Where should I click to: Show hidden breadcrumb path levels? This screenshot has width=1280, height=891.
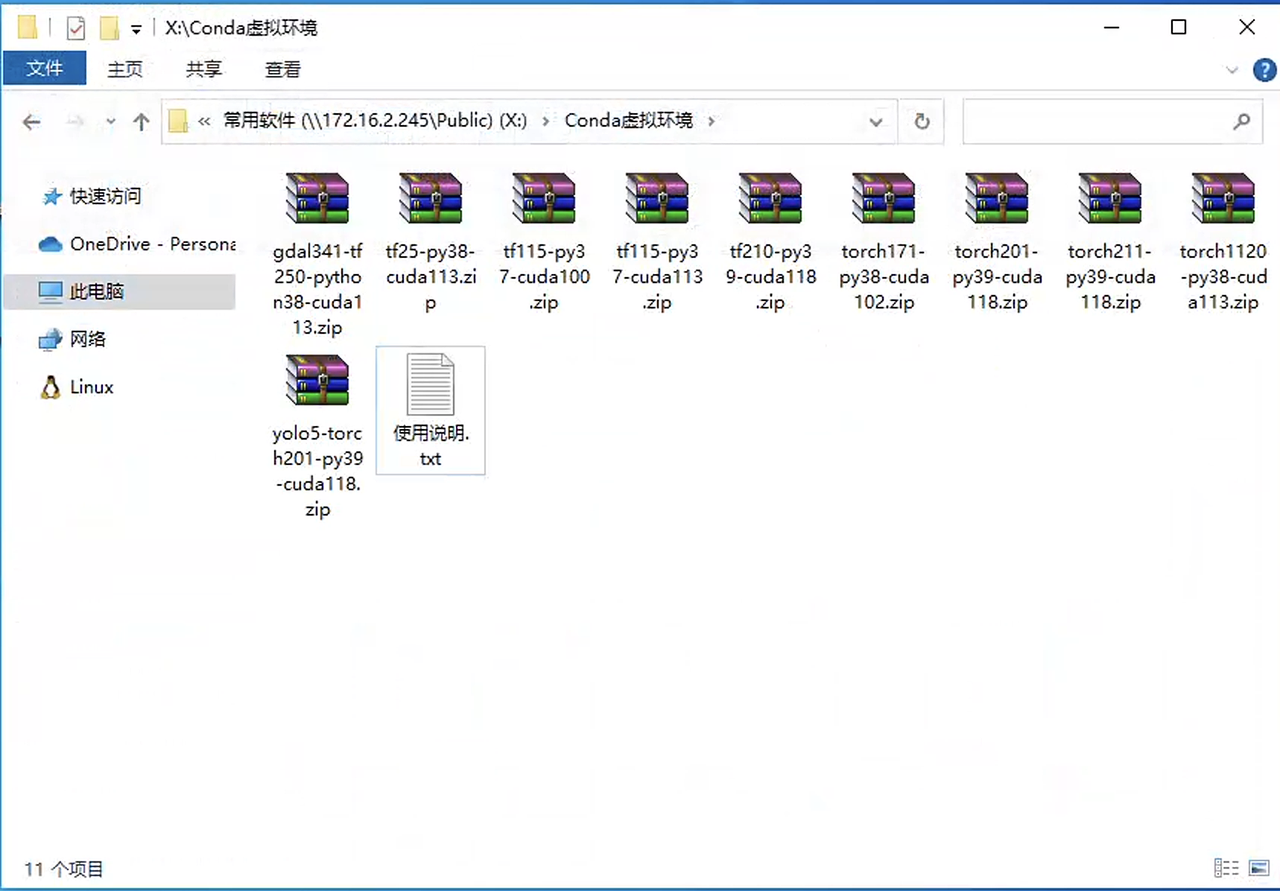tap(204, 121)
